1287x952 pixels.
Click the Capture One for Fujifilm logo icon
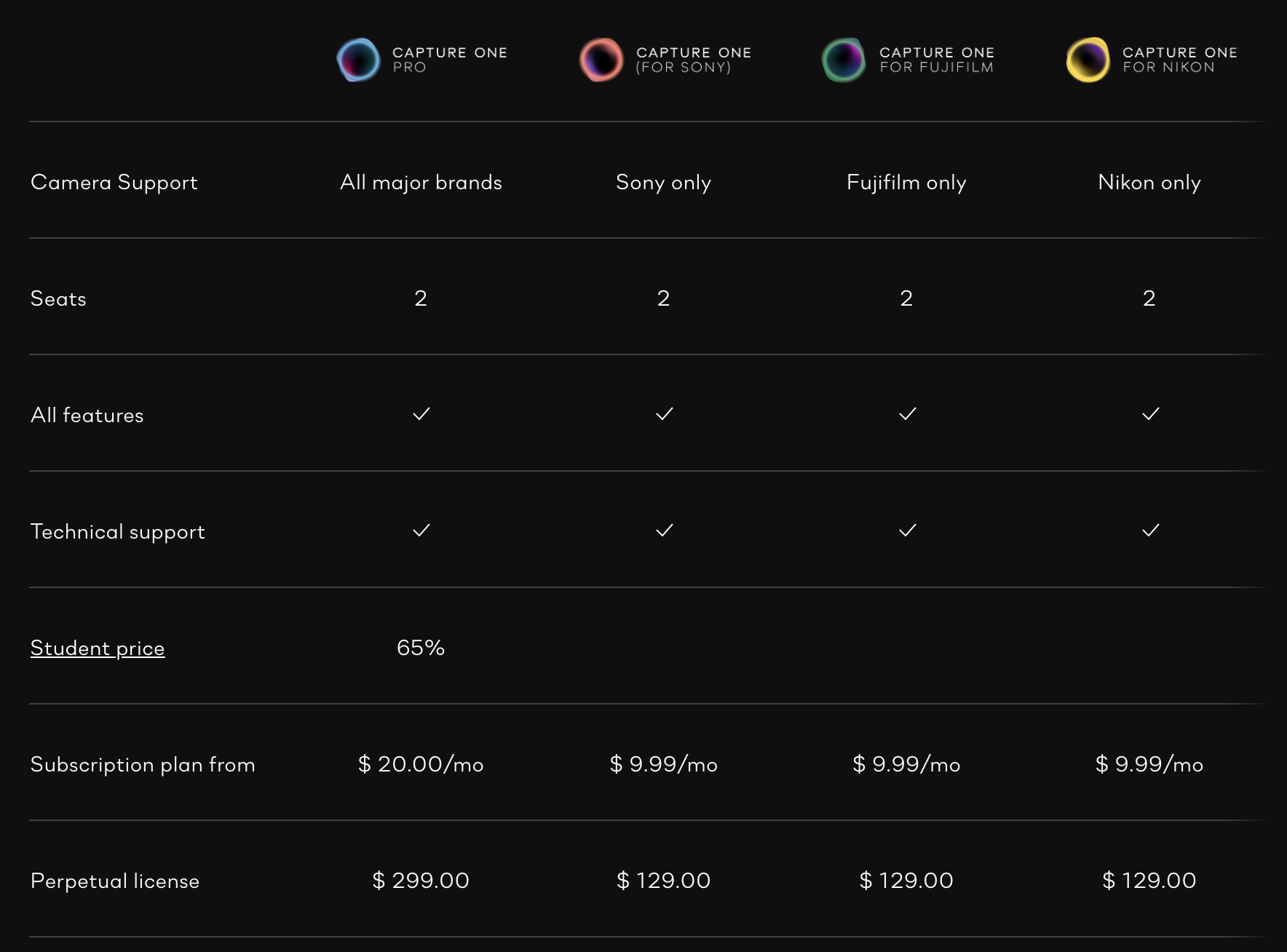click(844, 60)
